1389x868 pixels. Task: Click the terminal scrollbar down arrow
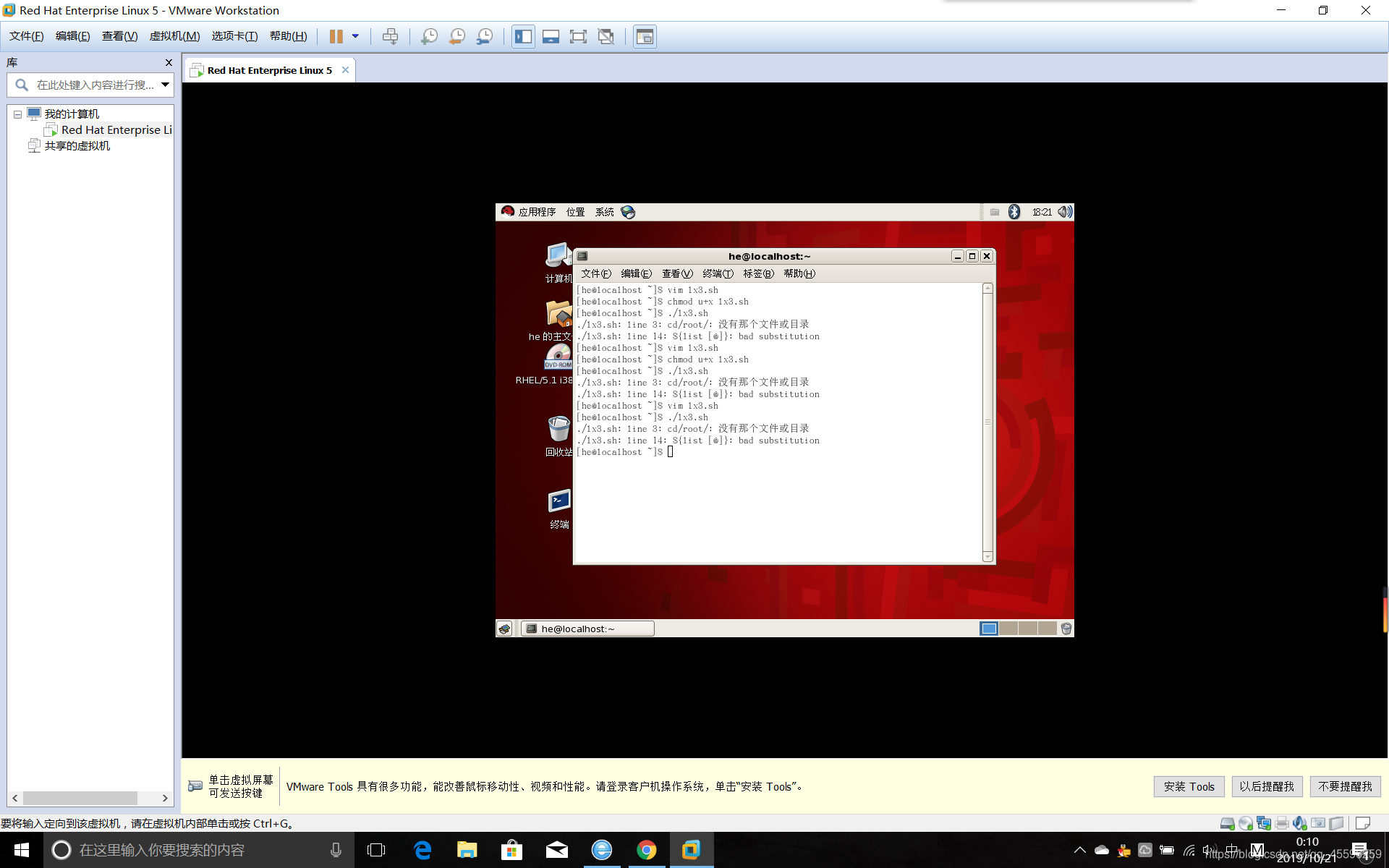click(987, 556)
